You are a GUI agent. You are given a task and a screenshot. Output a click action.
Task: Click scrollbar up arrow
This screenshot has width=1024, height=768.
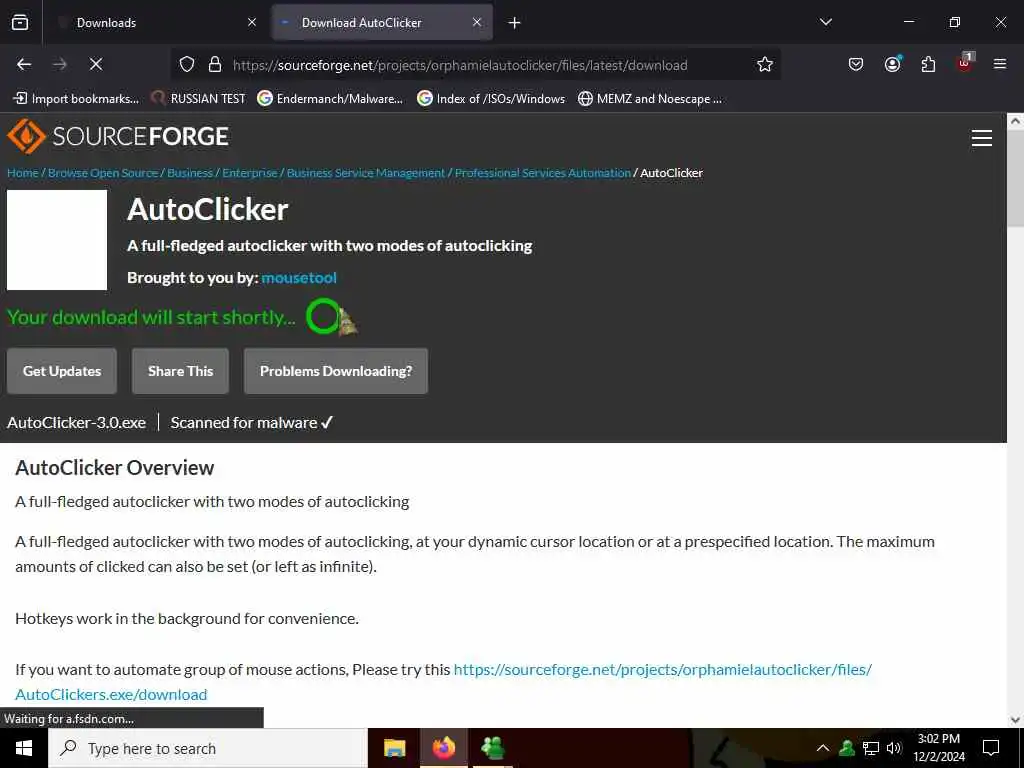[1015, 120]
